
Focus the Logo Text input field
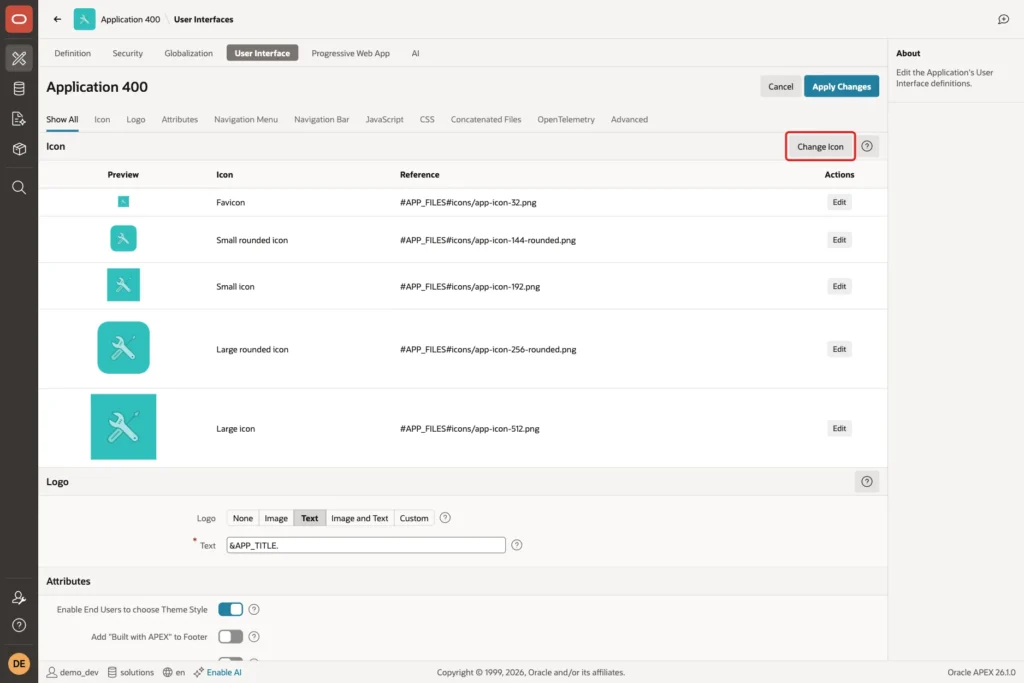click(366, 545)
